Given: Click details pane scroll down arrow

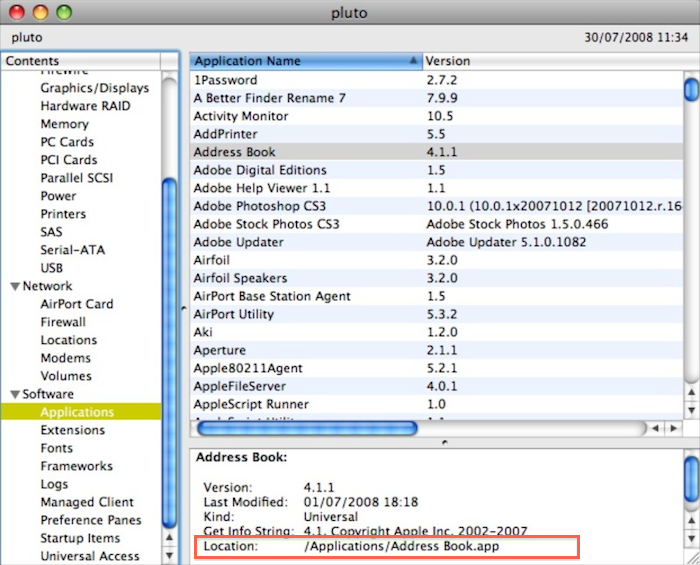Looking at the screenshot, I should (692, 538).
